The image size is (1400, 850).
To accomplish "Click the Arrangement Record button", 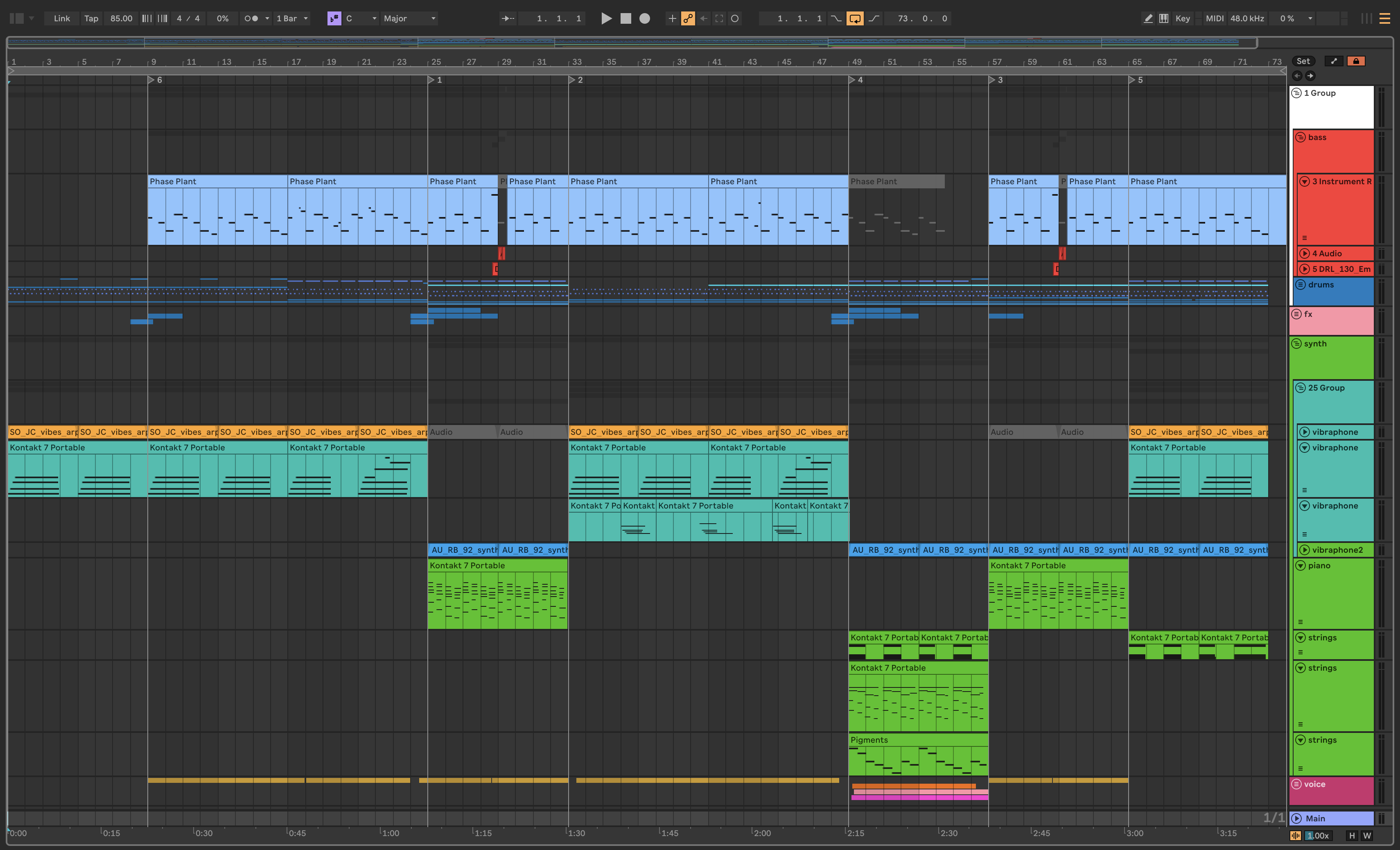I will [x=644, y=18].
